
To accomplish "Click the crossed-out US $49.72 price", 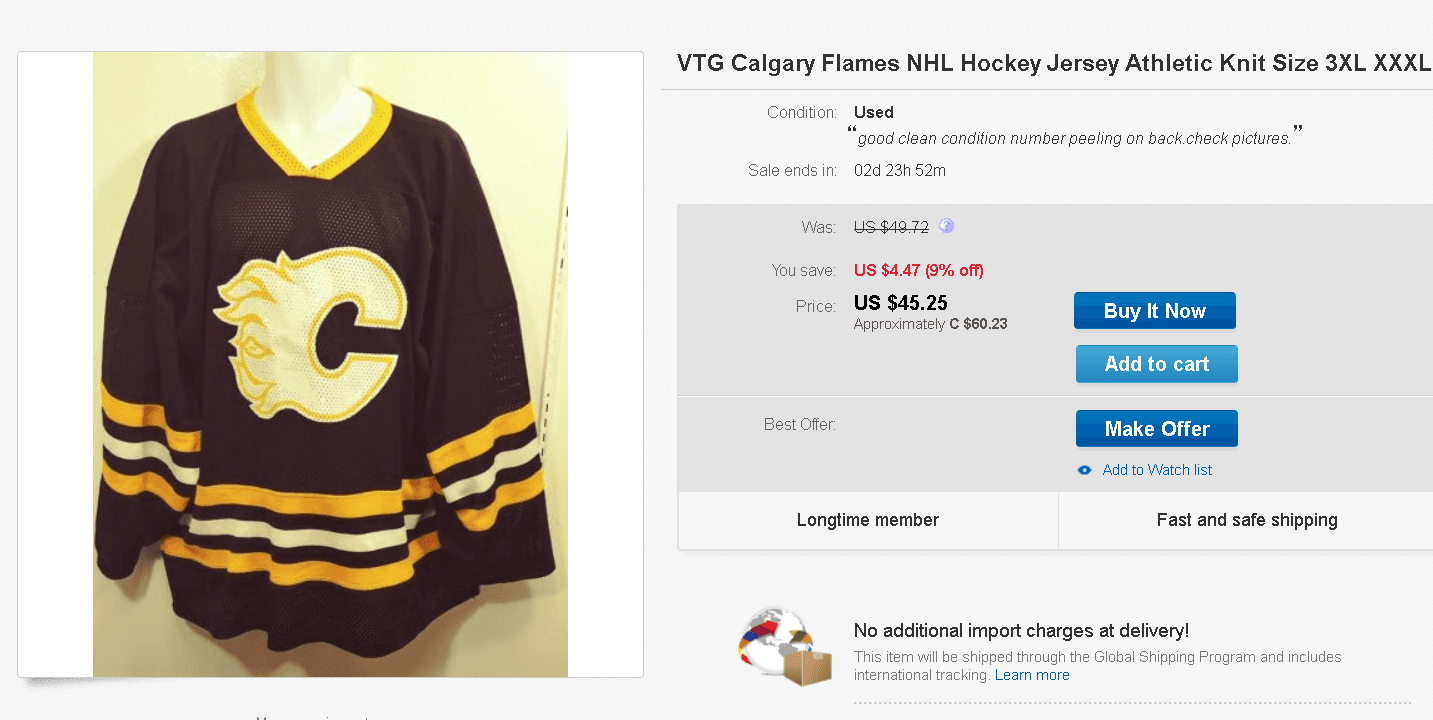I will coord(891,227).
